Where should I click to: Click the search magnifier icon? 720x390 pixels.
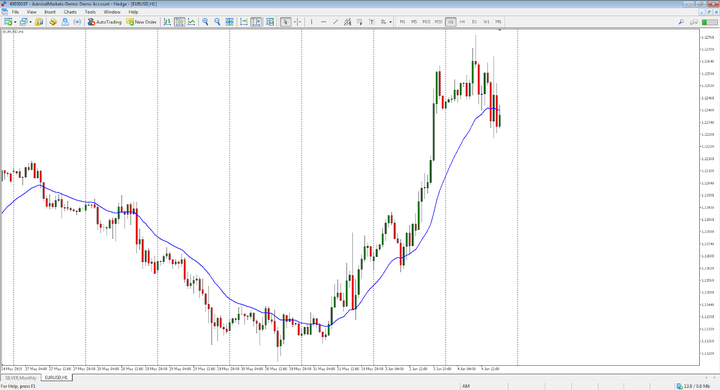(x=681, y=22)
